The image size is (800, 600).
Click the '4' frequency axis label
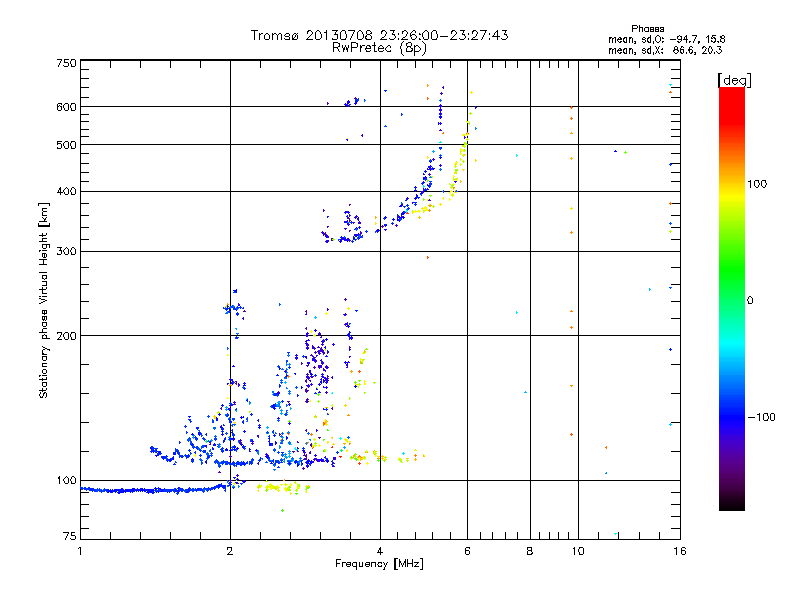click(x=380, y=551)
